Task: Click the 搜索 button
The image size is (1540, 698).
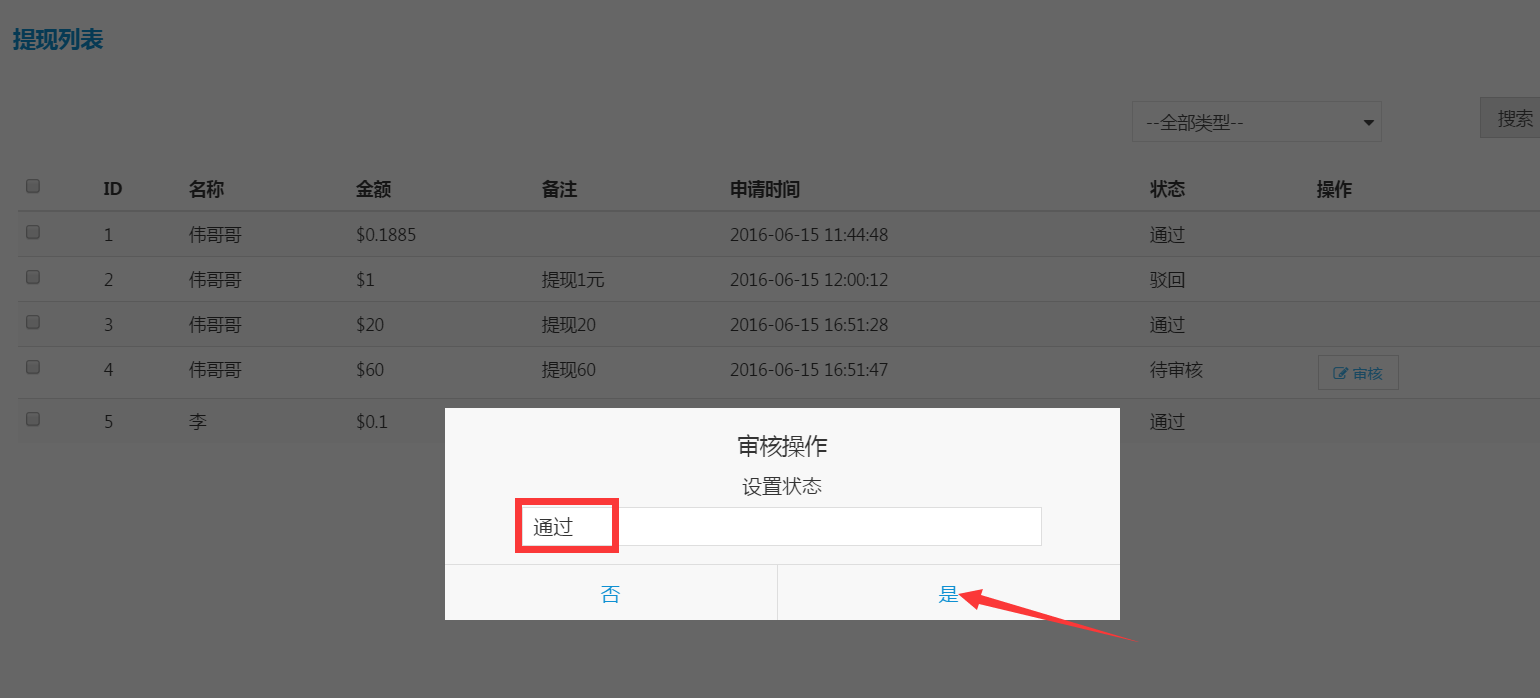Action: point(1511,118)
